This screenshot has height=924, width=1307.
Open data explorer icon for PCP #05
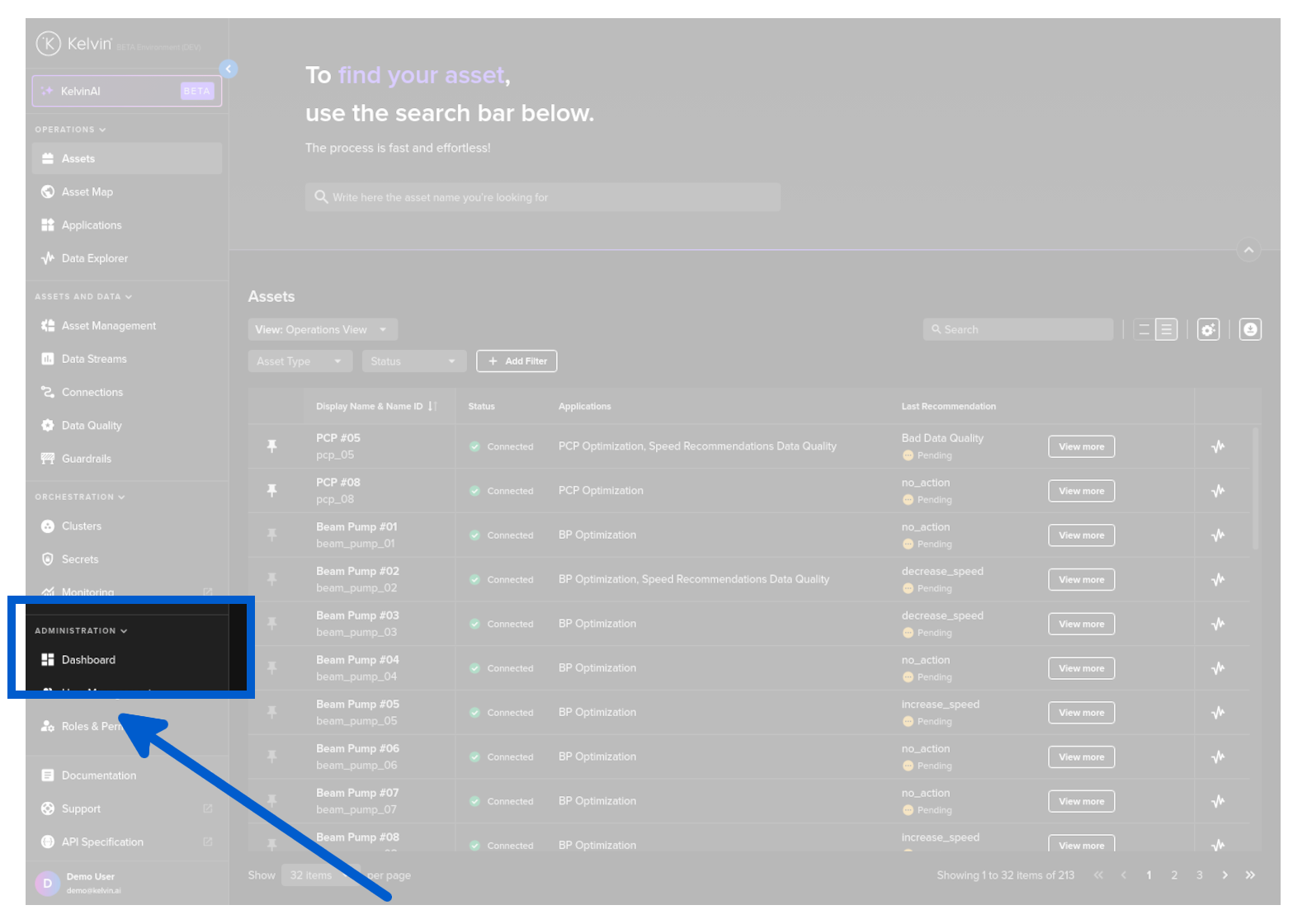pyautogui.click(x=1218, y=447)
